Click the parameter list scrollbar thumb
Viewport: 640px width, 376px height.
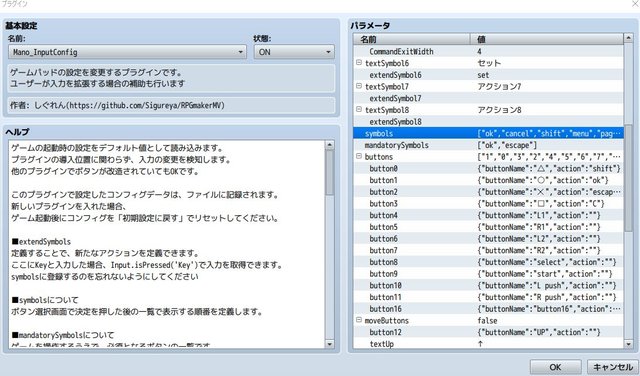pos(629,178)
